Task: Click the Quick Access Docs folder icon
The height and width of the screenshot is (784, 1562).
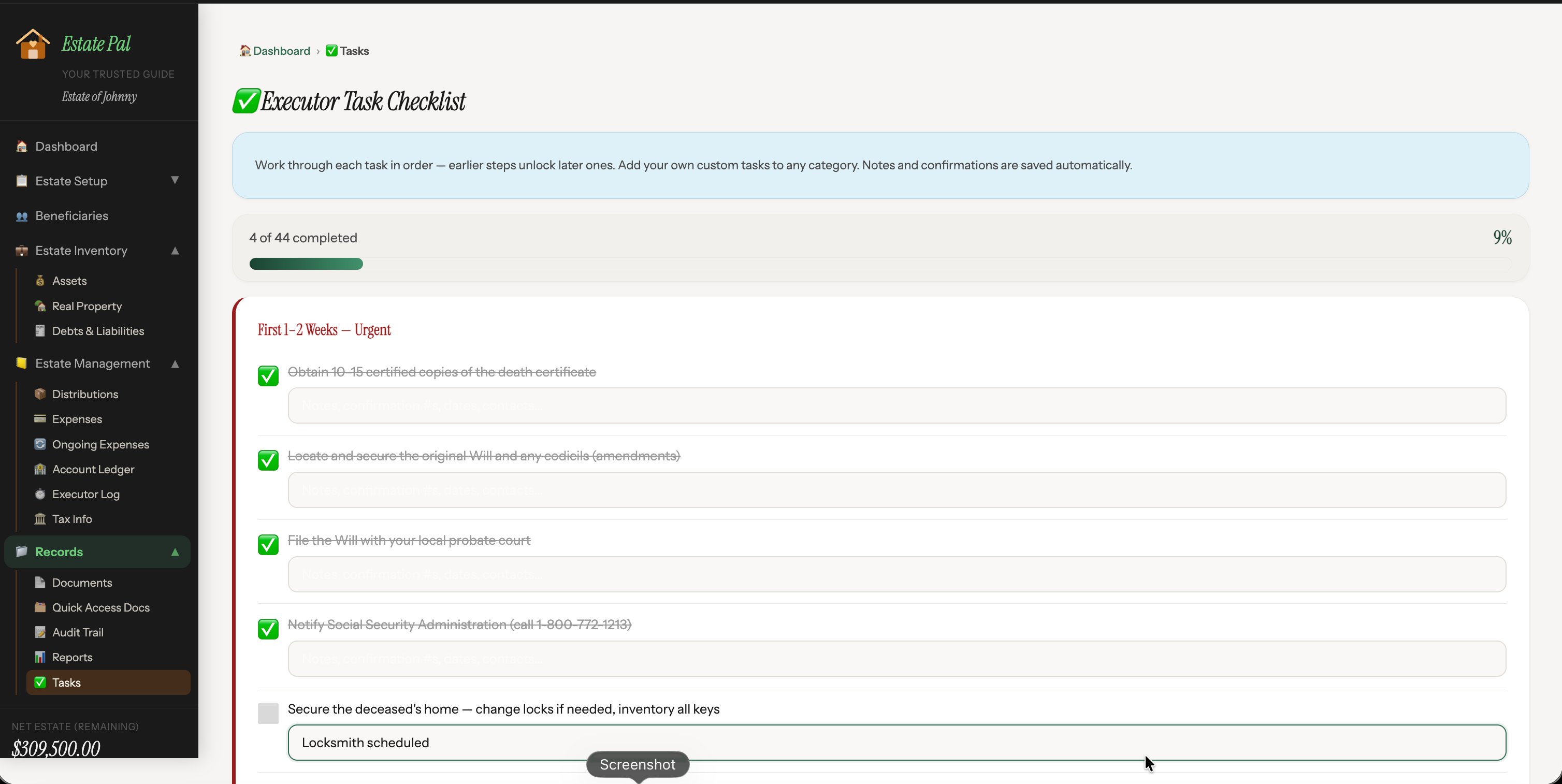Action: click(40, 607)
